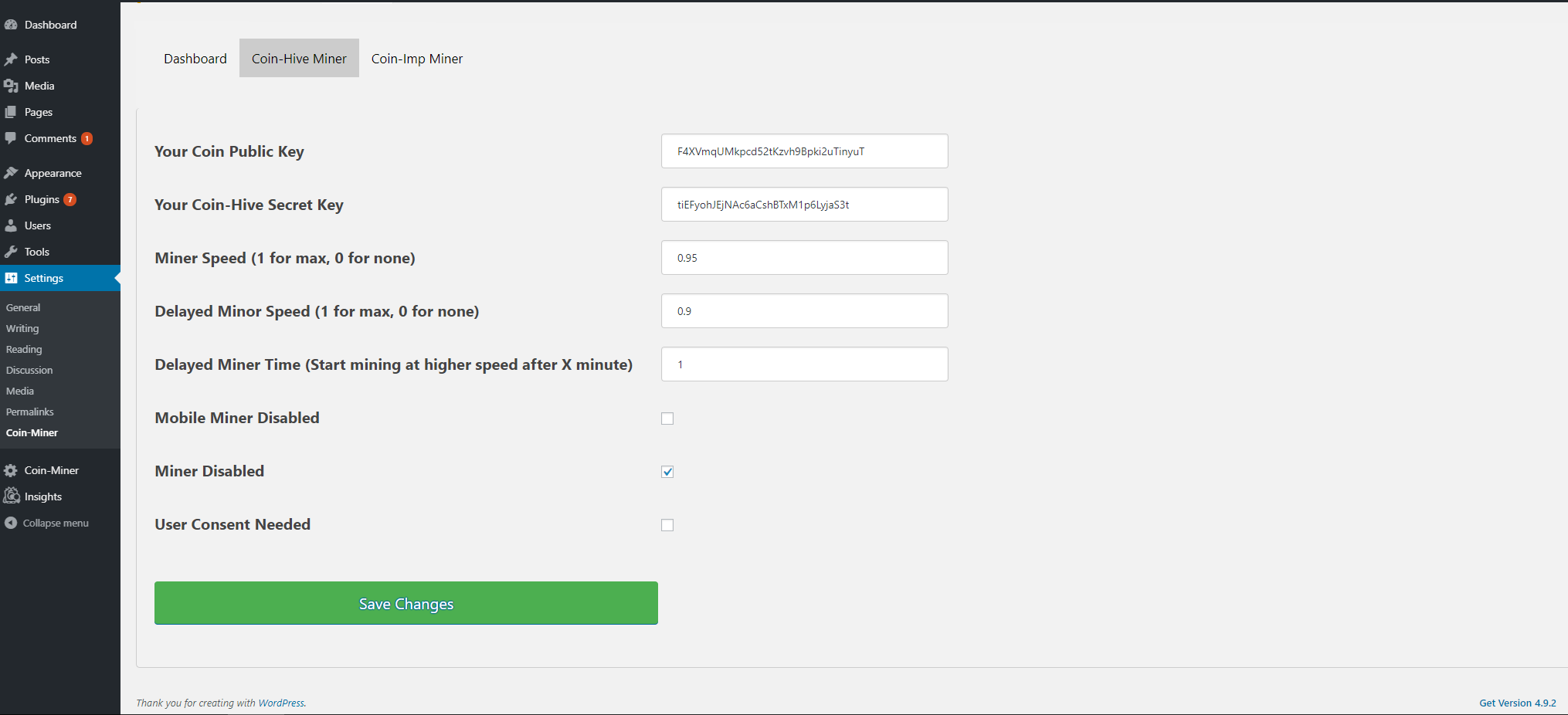The height and width of the screenshot is (715, 1568).
Task: Click the Appearance paintbrush icon
Action: [11, 173]
